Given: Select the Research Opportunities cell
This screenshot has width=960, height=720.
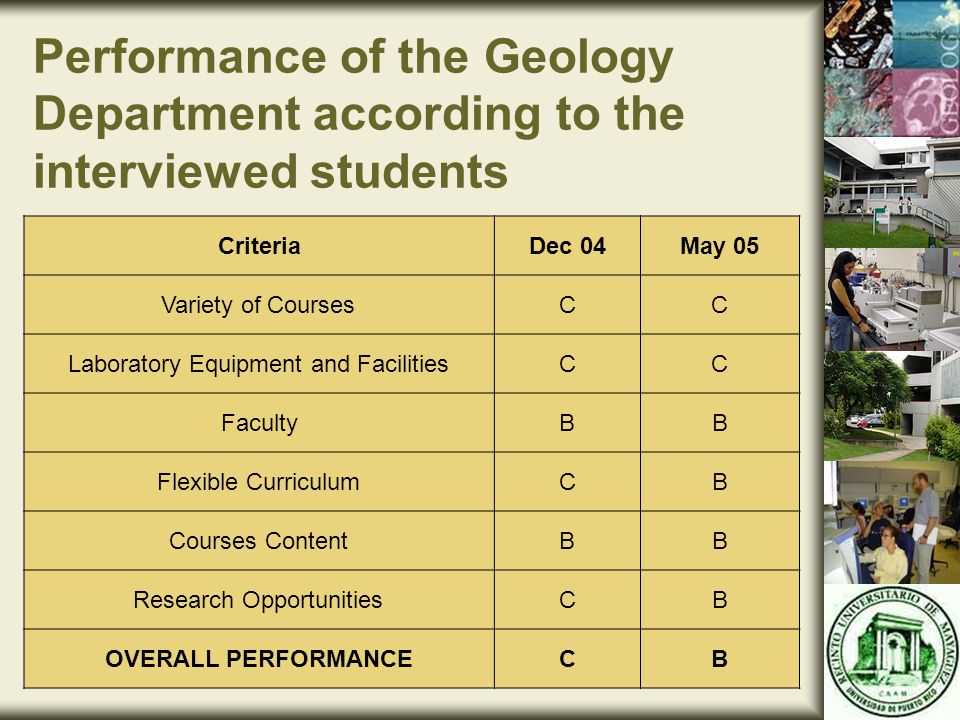Looking at the screenshot, I should point(259,600).
